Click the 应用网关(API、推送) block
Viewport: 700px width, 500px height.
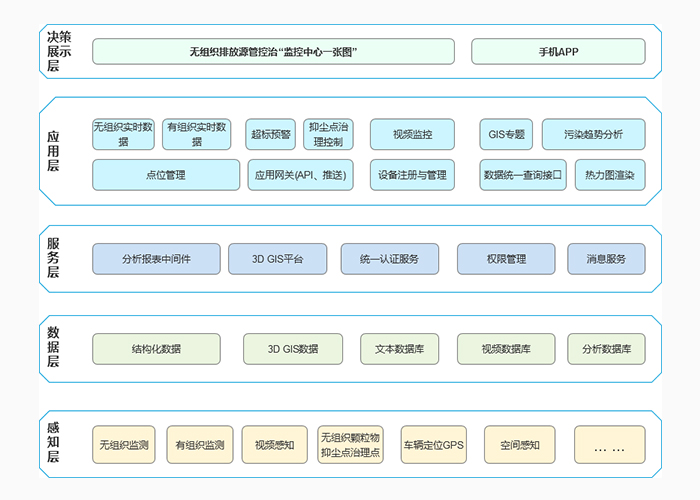pos(300,175)
